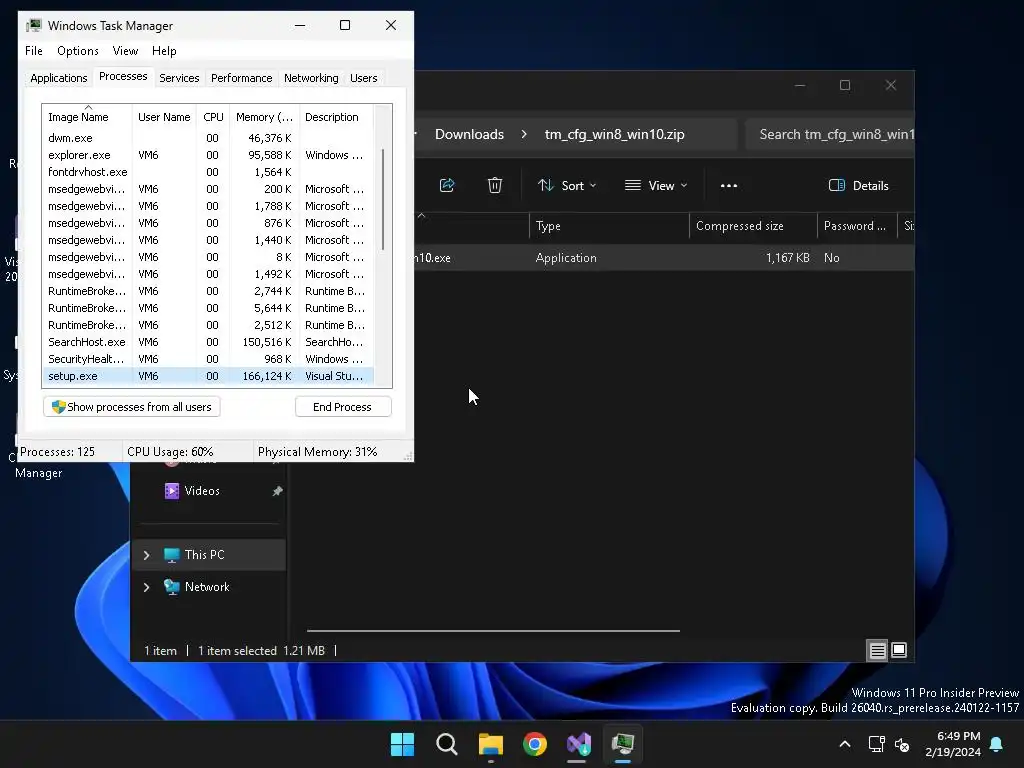Click the Videos folder icon in sidebar
This screenshot has width=1024, height=768.
172,490
